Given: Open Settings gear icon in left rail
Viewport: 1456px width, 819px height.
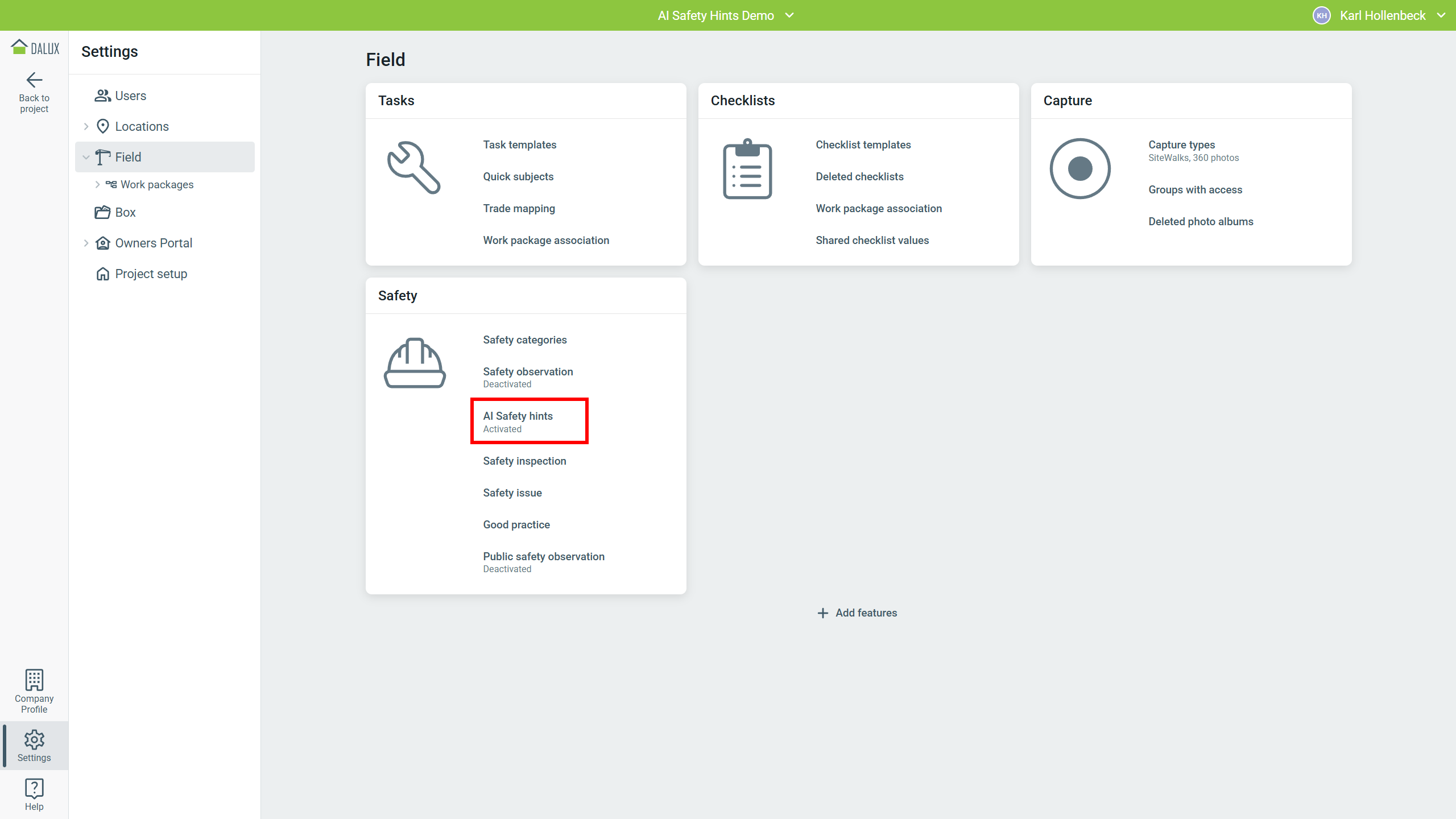Looking at the screenshot, I should point(34,740).
